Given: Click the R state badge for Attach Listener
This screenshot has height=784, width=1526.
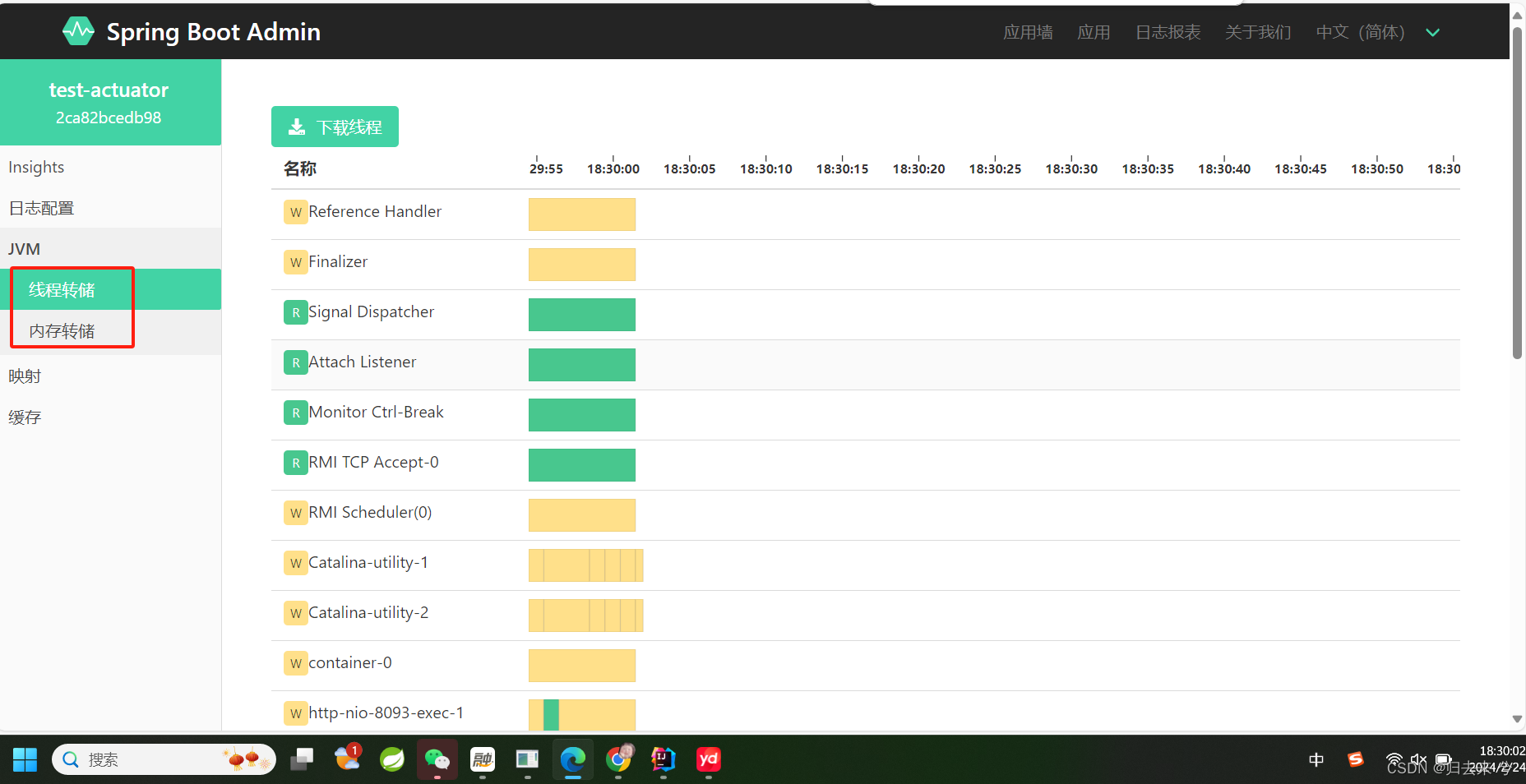Looking at the screenshot, I should [x=295, y=362].
